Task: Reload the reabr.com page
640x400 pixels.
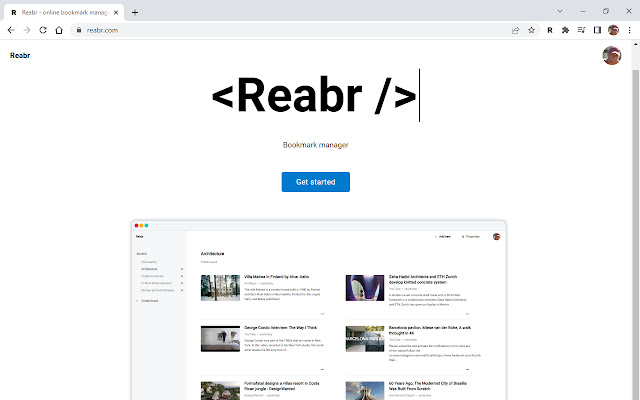Action: (x=43, y=30)
